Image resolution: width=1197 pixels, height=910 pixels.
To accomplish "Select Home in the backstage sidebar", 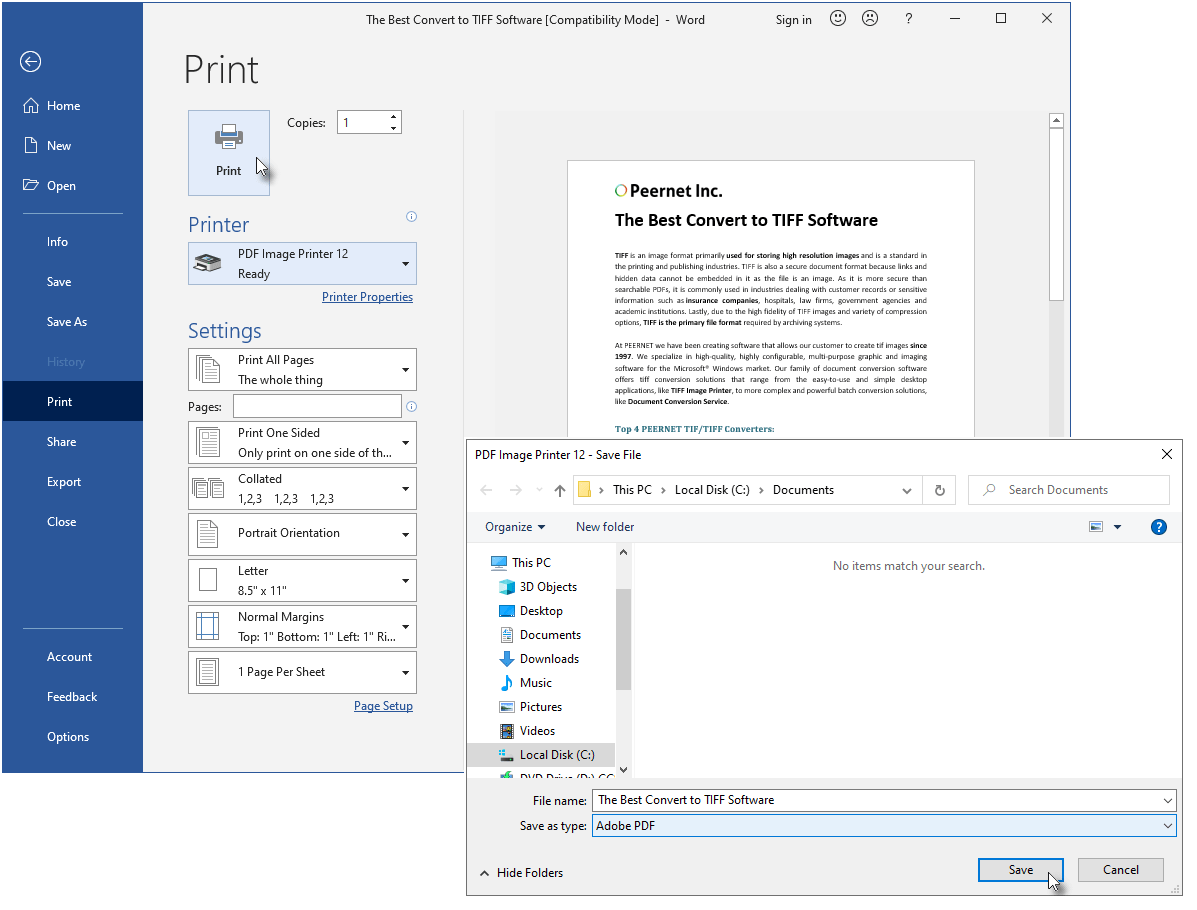I will tap(60, 105).
